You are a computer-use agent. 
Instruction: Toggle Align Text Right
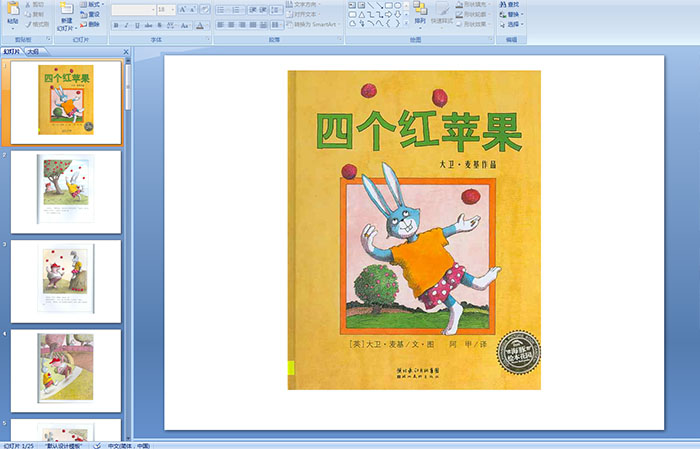(242, 25)
